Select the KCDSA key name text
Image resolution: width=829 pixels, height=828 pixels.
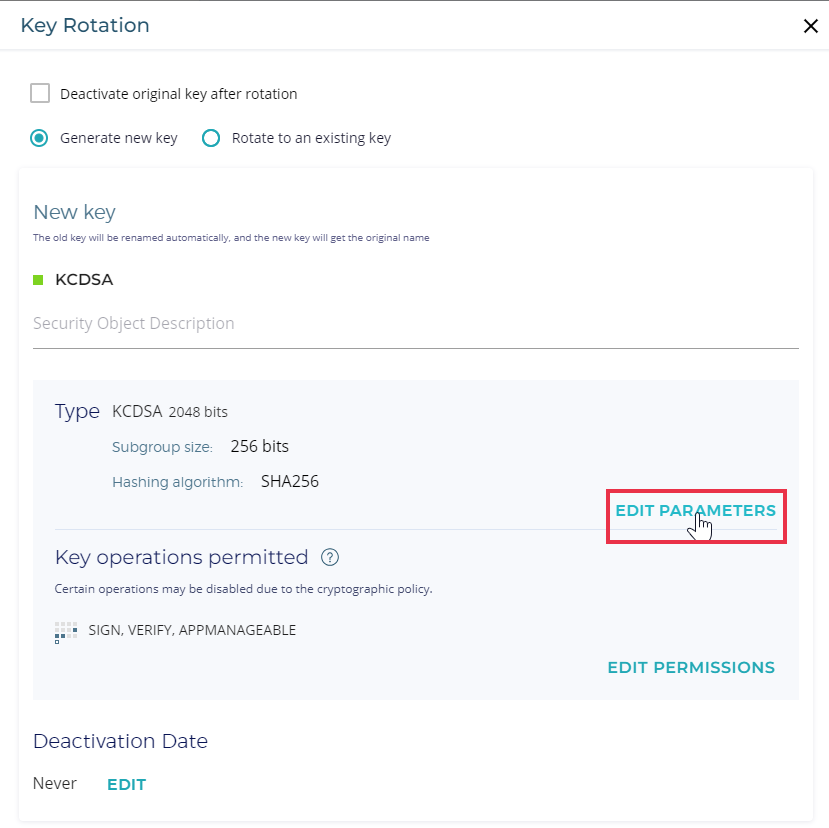pos(84,280)
